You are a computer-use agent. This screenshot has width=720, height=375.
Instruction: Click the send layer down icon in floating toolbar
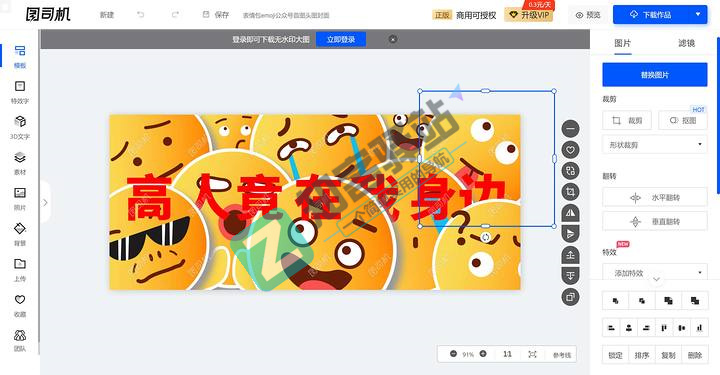[570, 276]
